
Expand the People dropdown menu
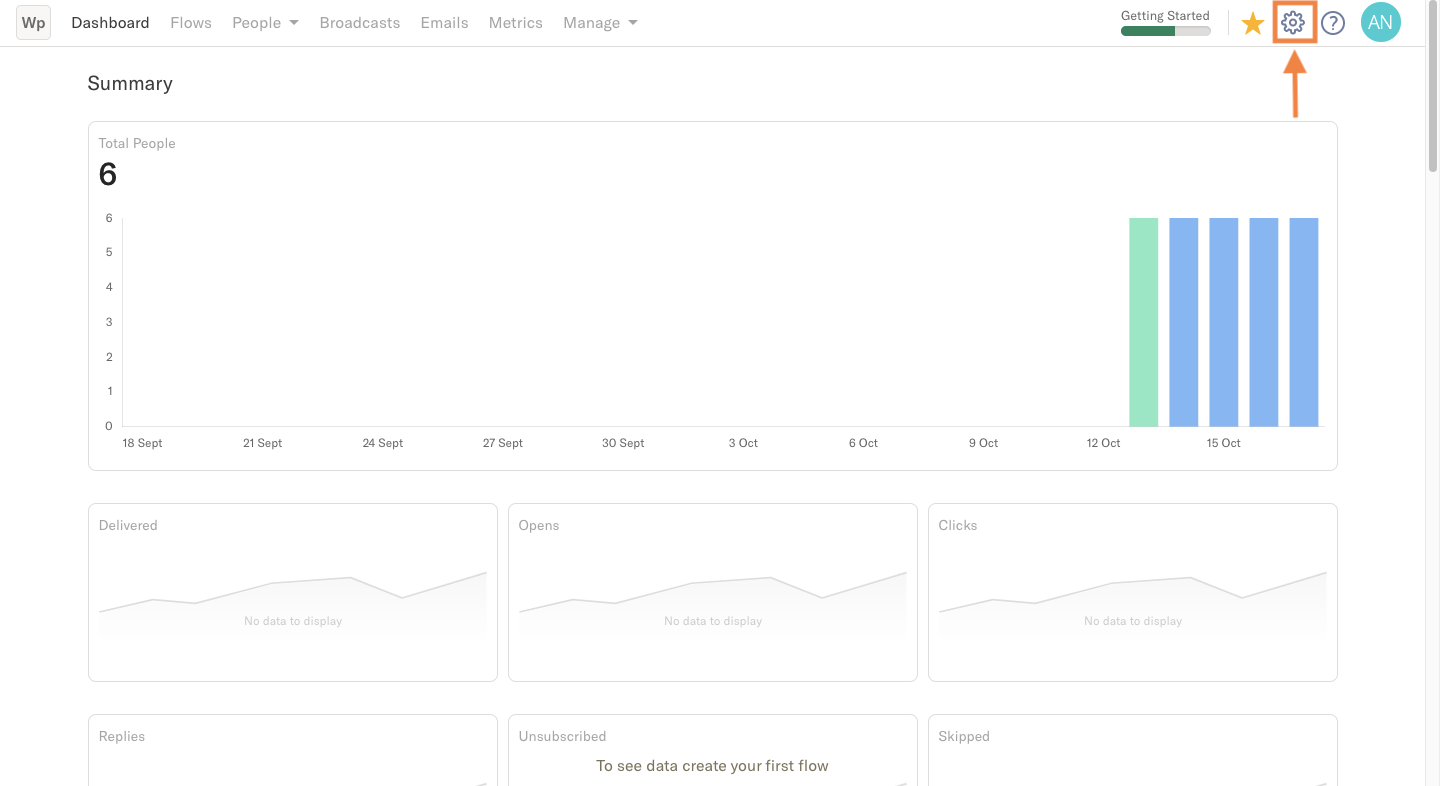coord(265,23)
